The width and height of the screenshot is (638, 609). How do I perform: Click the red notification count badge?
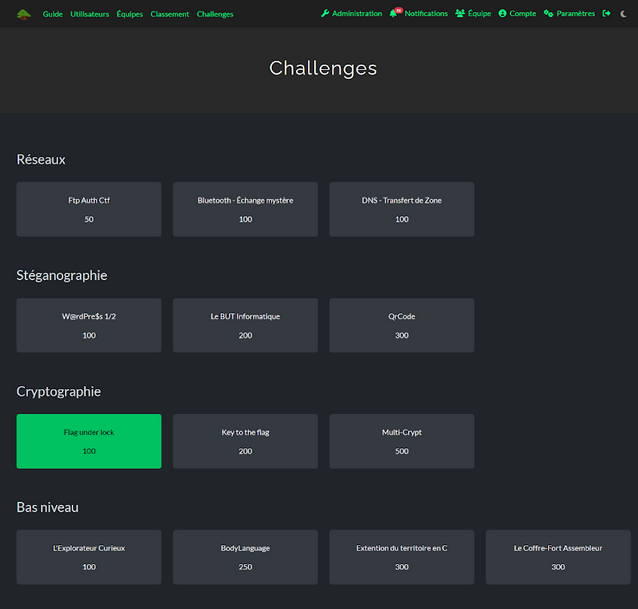coord(398,11)
